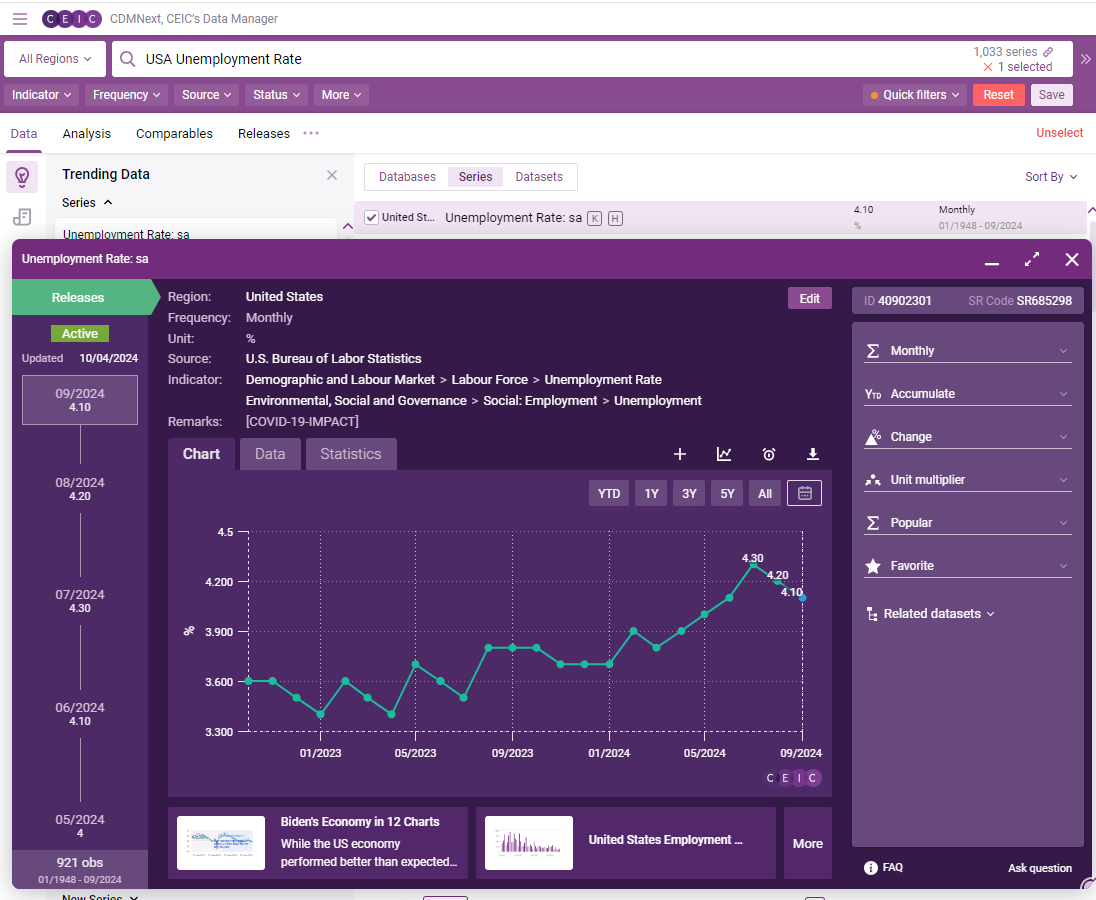Open Biden's Economy in 12 Charts thumbnail
This screenshot has width=1096, height=900.
point(221,843)
